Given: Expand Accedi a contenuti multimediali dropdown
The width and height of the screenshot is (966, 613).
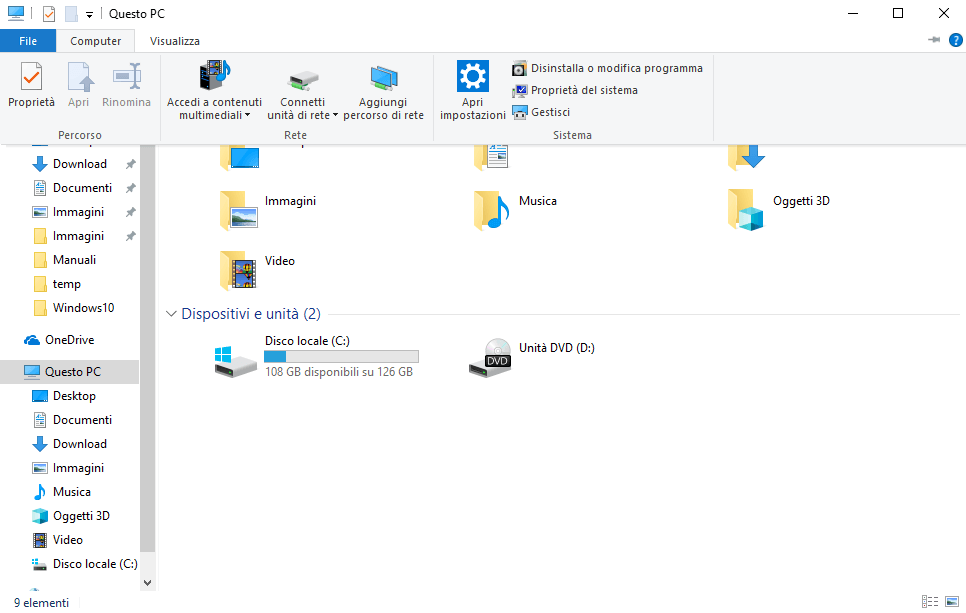Looking at the screenshot, I should point(247,116).
